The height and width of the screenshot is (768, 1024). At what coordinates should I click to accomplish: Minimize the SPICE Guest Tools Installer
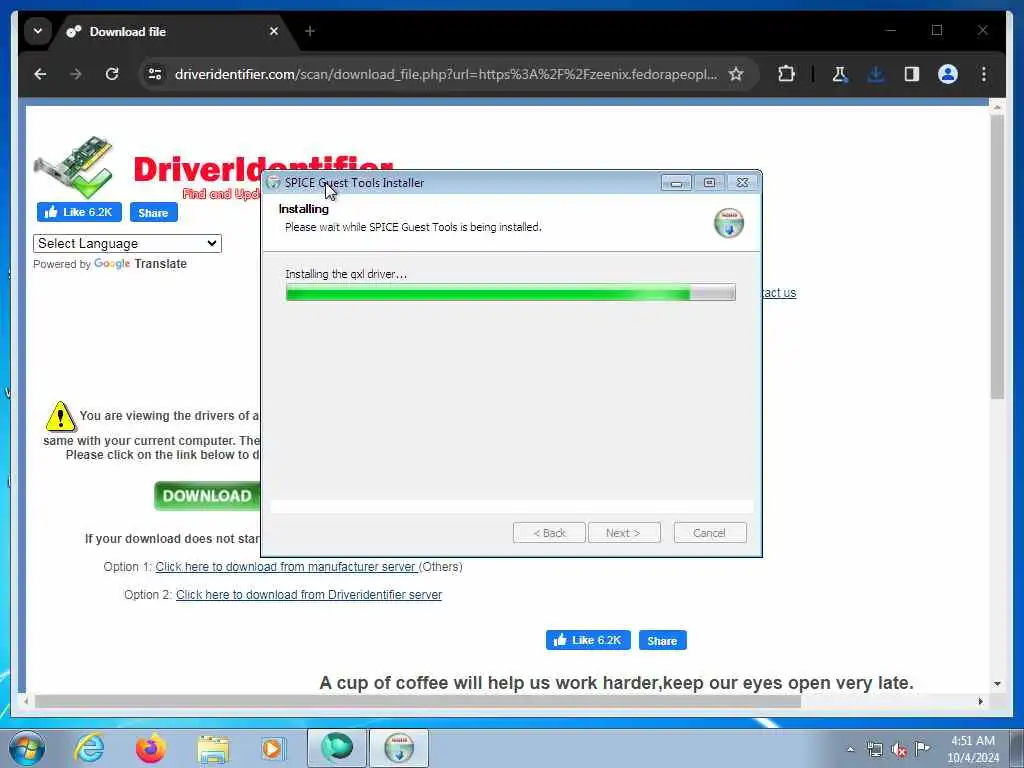[x=676, y=183]
